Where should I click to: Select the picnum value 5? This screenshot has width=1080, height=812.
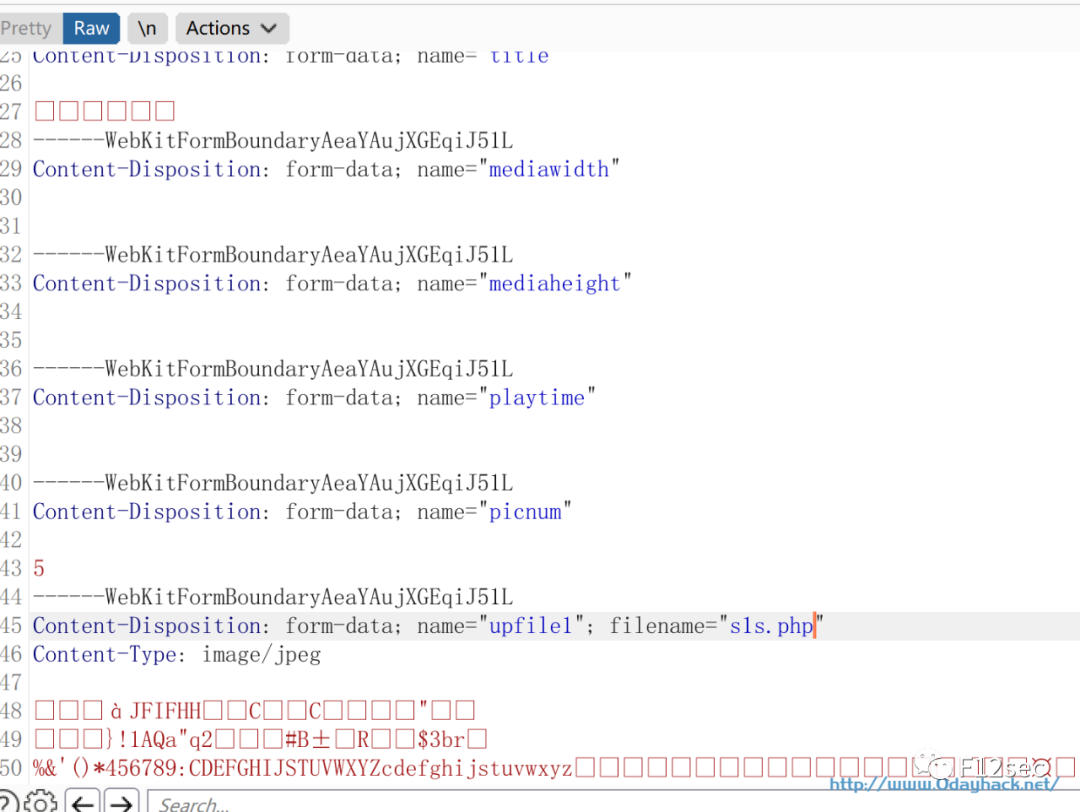tap(39, 568)
